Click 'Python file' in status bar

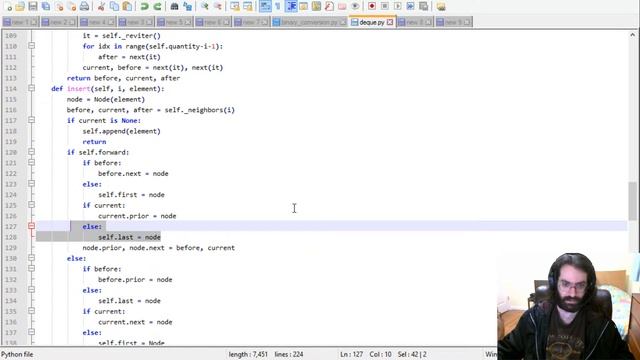click(17, 354)
